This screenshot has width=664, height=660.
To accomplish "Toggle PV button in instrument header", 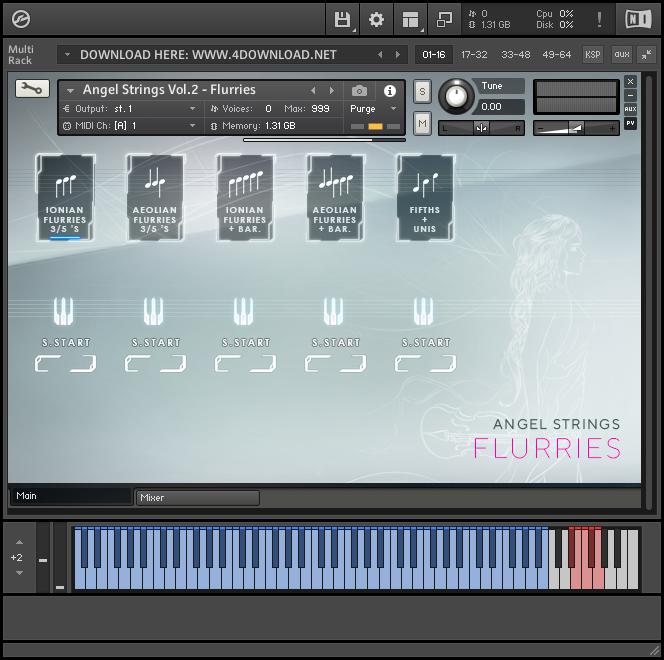I will coord(630,123).
